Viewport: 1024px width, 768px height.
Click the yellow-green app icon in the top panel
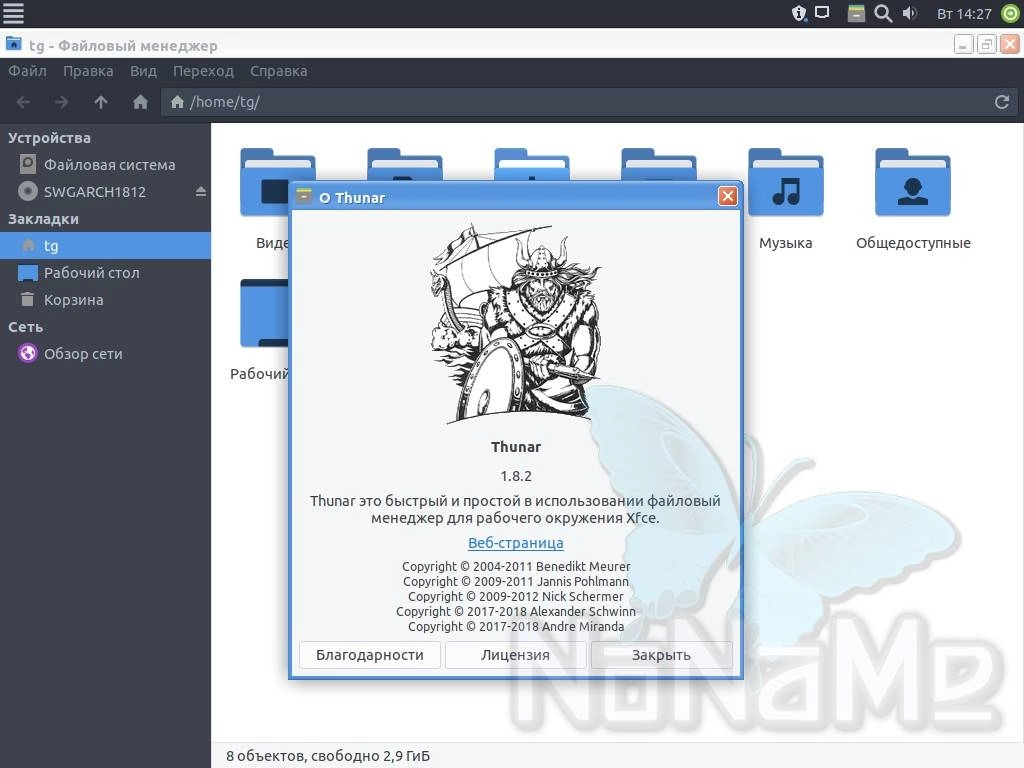pos(856,13)
